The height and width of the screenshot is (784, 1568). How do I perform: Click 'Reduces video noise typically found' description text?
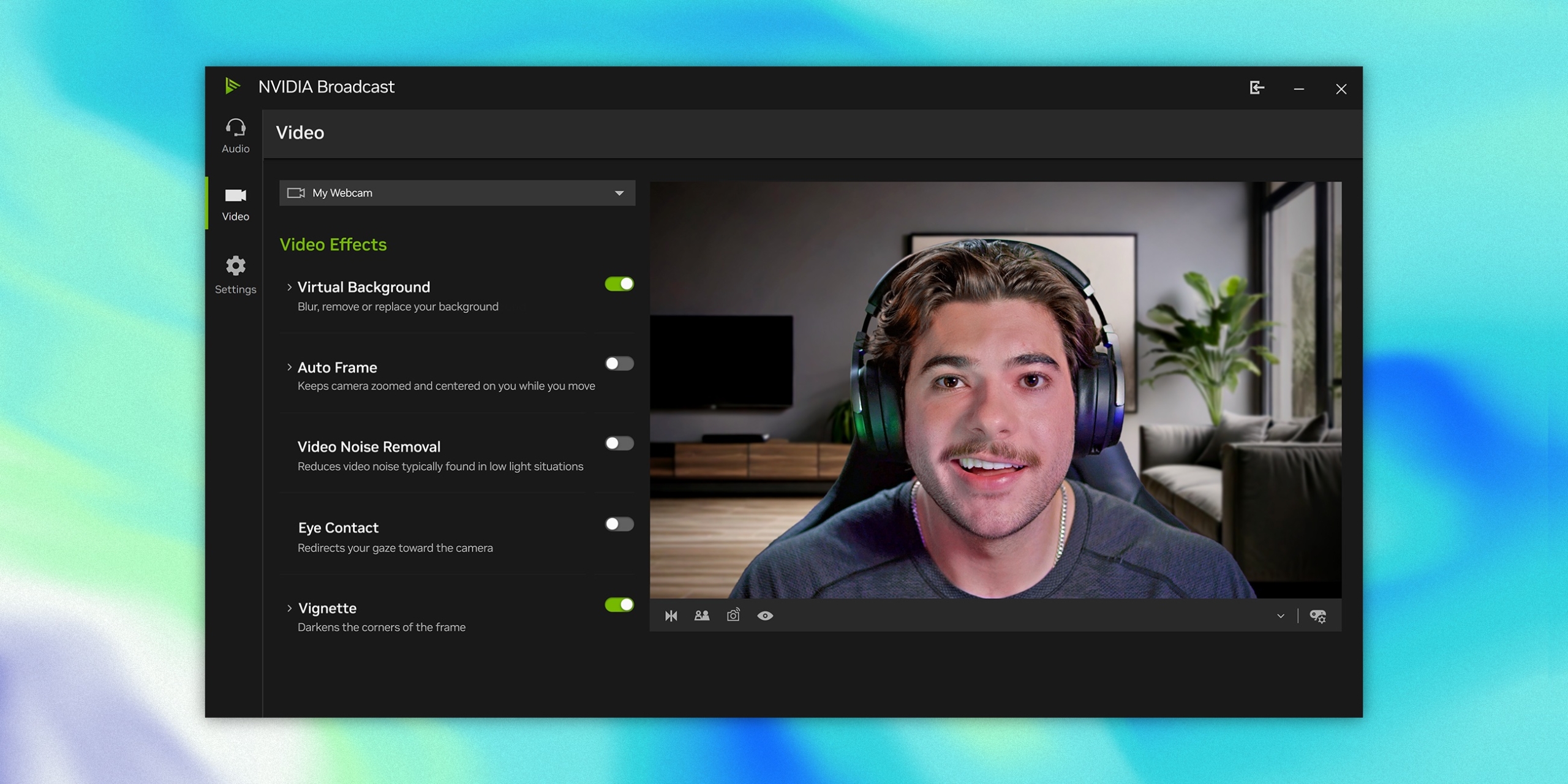point(440,467)
